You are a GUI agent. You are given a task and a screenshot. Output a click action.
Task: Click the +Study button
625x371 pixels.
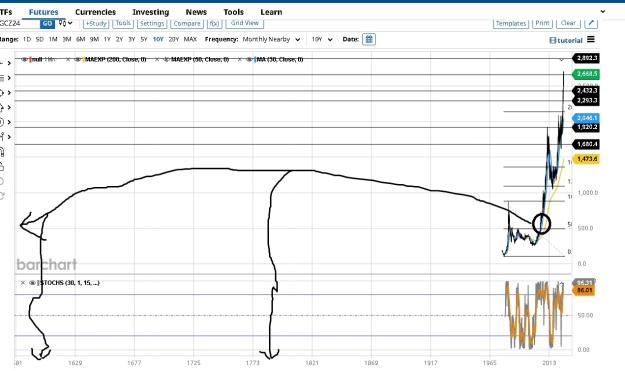[x=96, y=24]
